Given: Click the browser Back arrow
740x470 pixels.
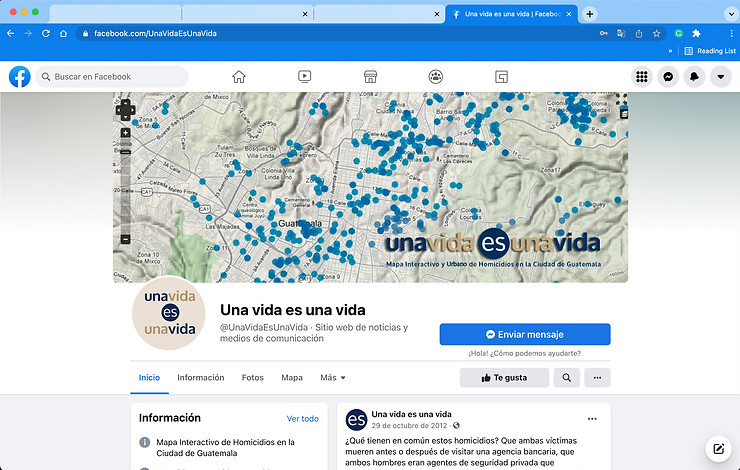Looking at the screenshot, I should [10, 34].
